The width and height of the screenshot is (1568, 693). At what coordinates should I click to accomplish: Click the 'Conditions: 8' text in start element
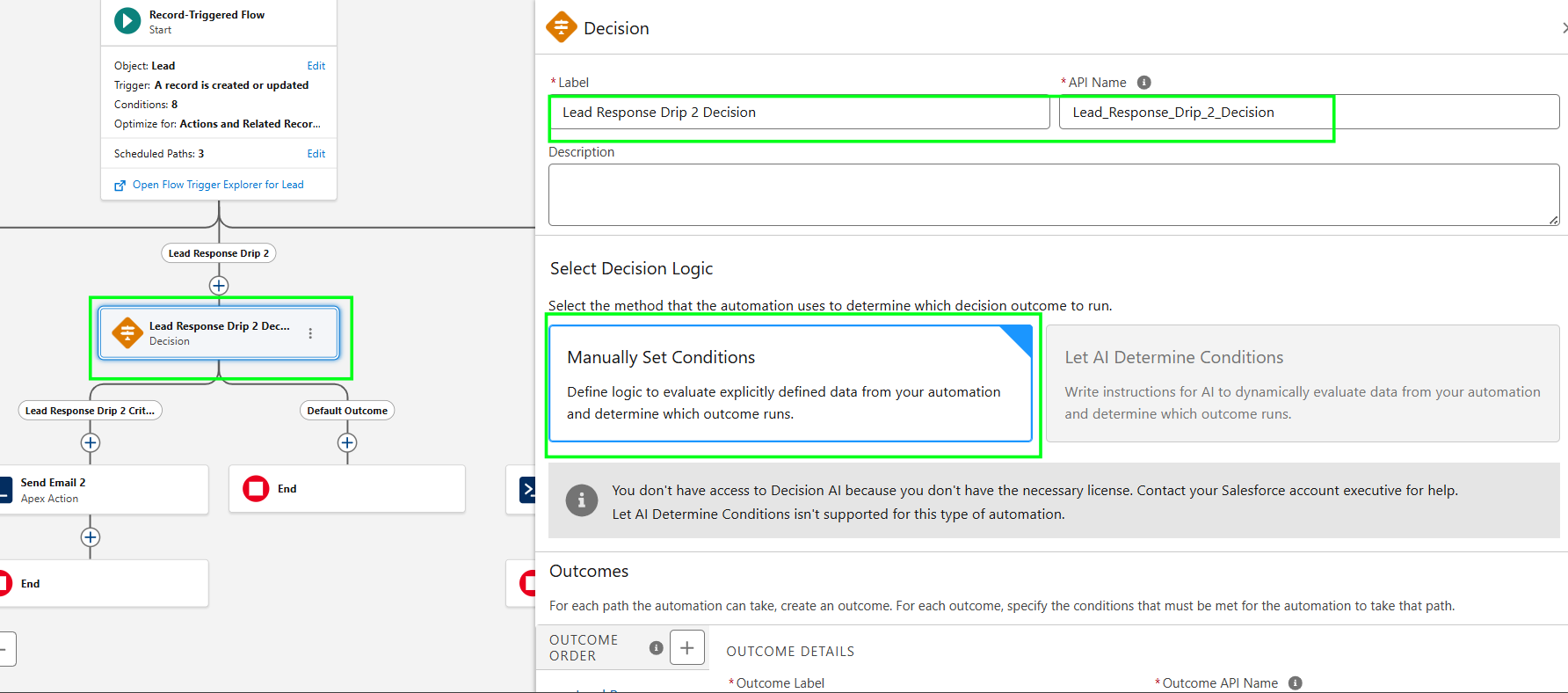pyautogui.click(x=146, y=105)
